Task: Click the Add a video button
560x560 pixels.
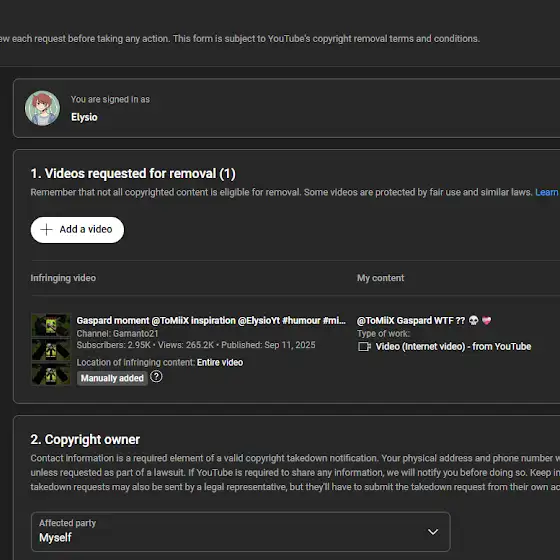Action: [77, 230]
